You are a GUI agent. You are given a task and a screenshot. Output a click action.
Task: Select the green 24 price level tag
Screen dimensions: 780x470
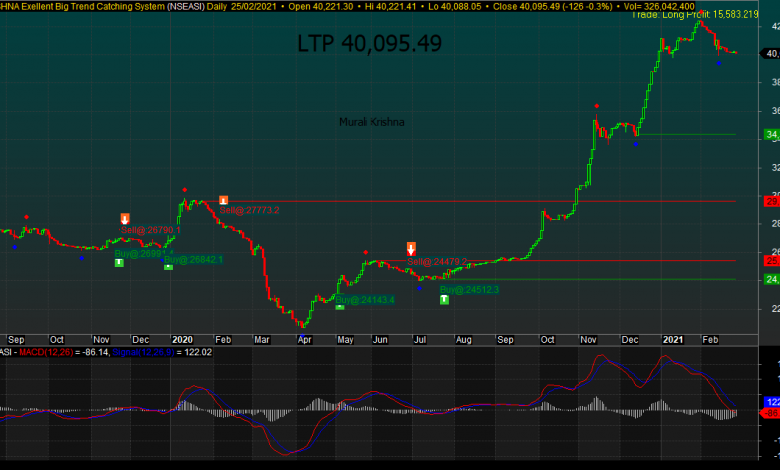pos(772,279)
